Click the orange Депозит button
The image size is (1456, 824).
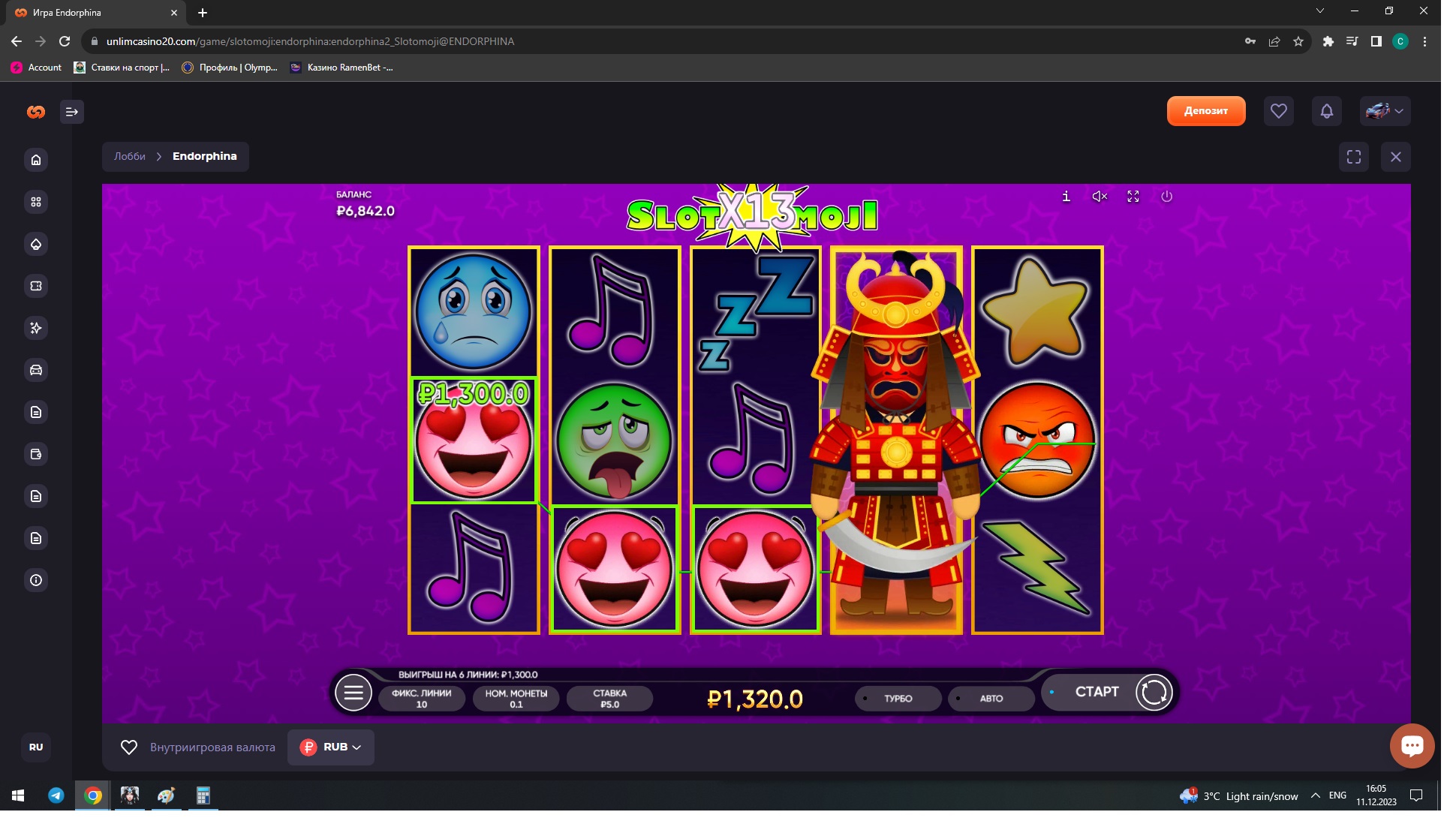point(1205,111)
